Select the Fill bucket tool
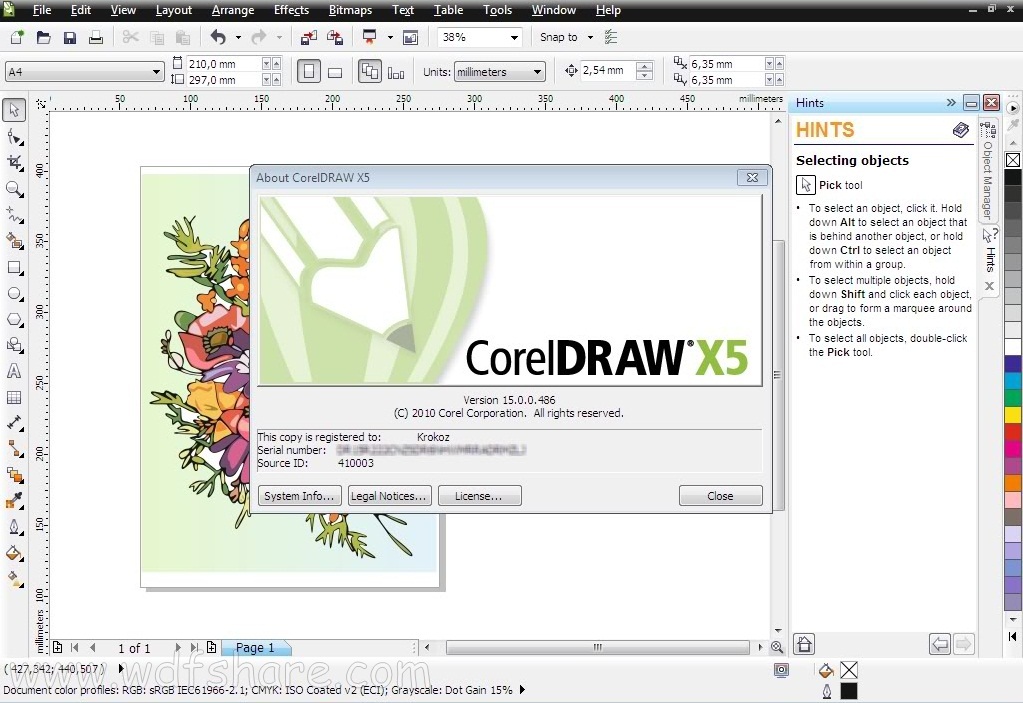The height and width of the screenshot is (703, 1023). [14, 553]
